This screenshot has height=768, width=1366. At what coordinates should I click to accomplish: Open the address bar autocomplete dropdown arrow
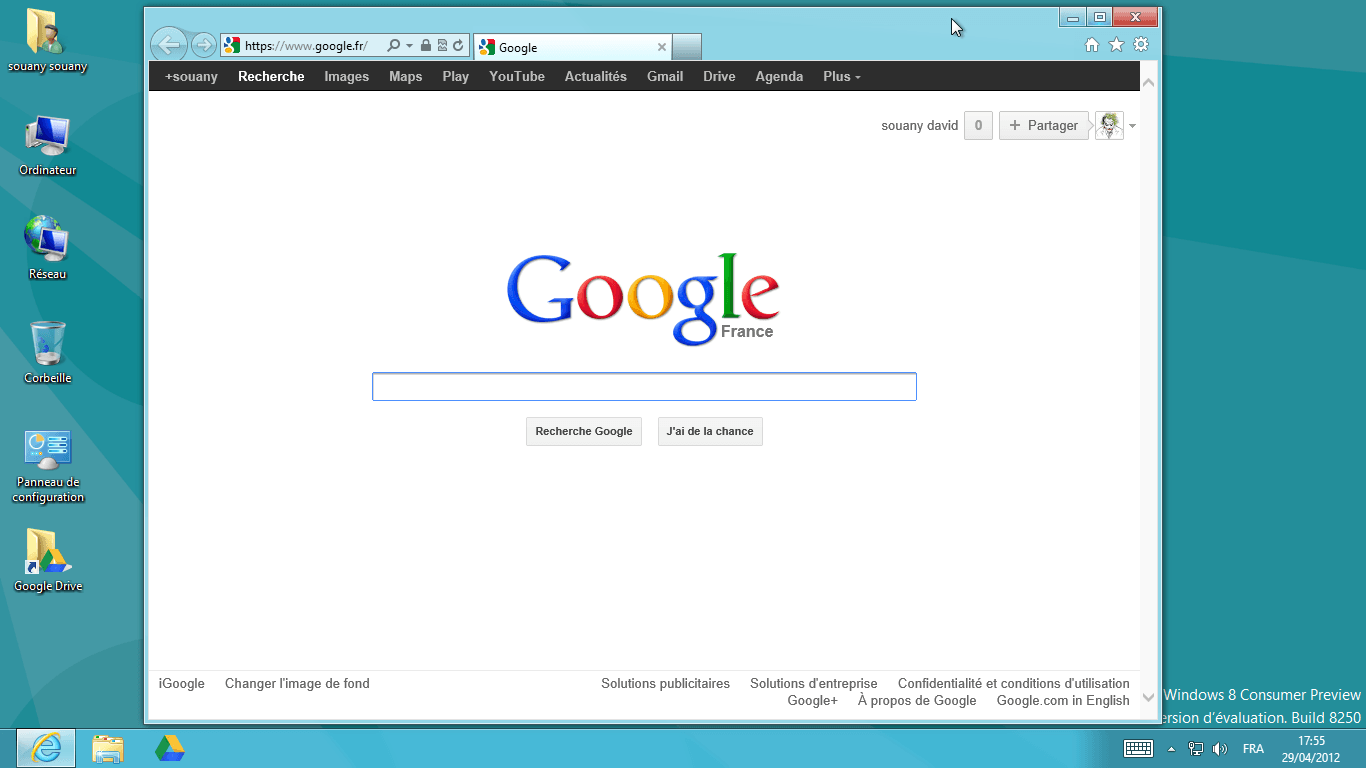[x=410, y=46]
